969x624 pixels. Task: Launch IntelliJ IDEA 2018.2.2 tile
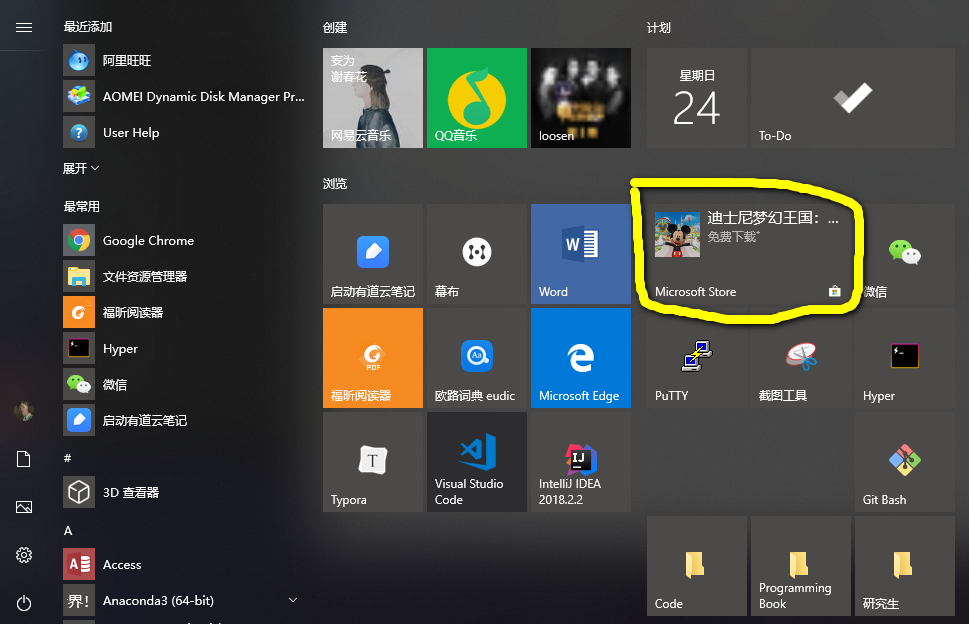(580, 461)
